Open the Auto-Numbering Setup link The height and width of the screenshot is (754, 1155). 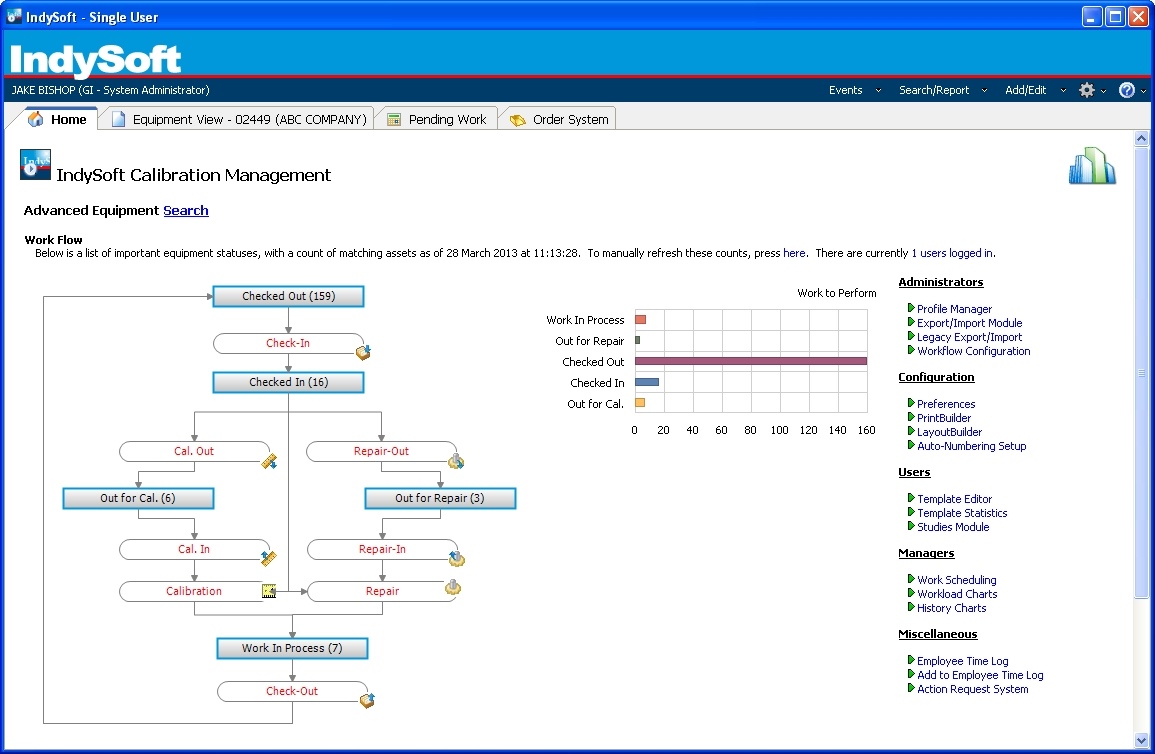click(971, 446)
